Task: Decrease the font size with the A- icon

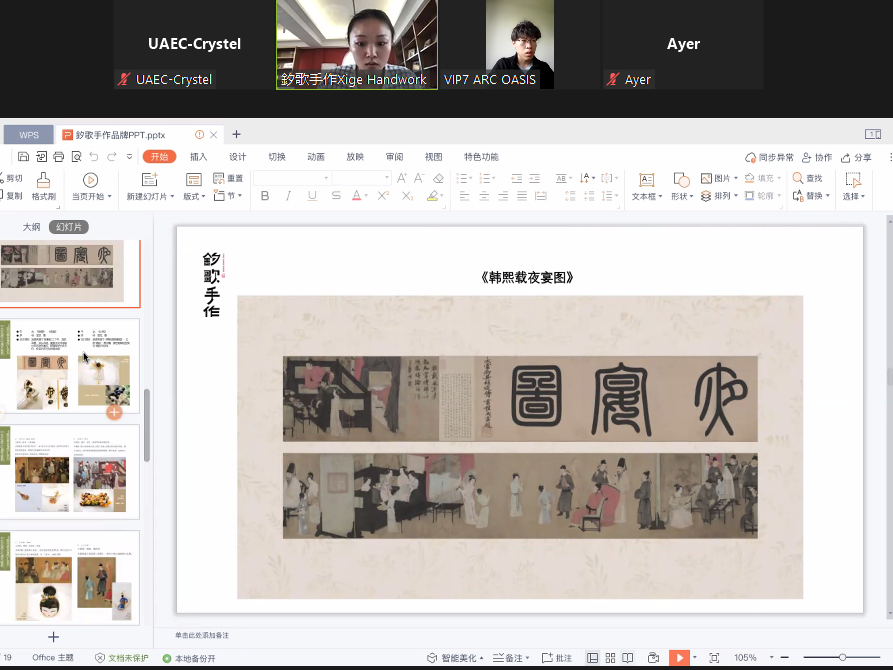Action: click(419, 178)
